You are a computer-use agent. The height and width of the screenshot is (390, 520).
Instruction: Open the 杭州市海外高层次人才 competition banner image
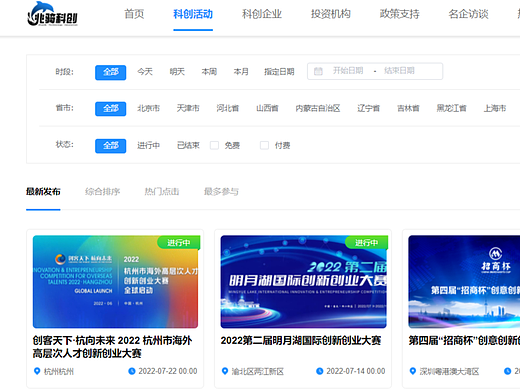coord(116,282)
